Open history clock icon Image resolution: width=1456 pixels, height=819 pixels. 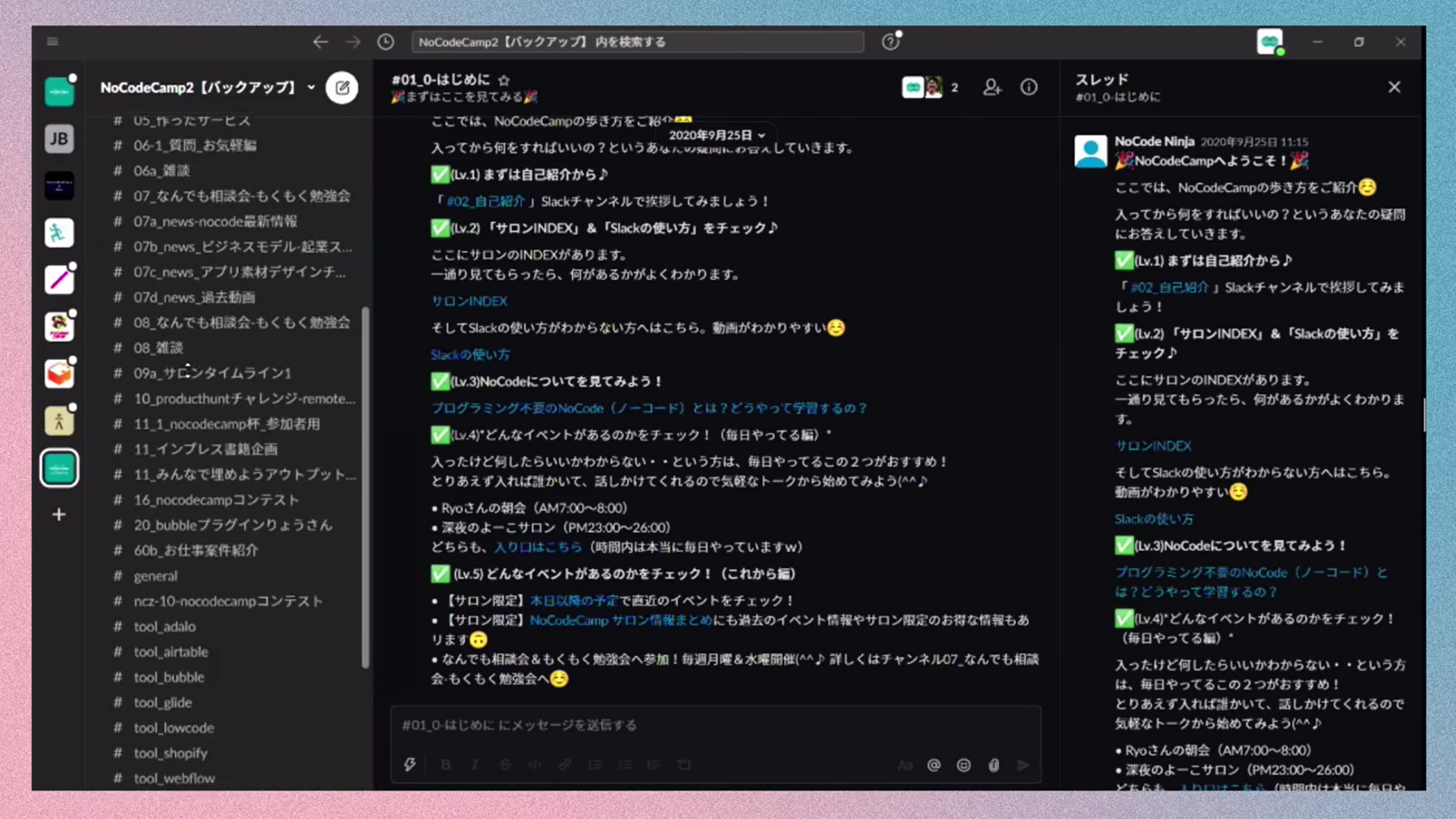[386, 42]
